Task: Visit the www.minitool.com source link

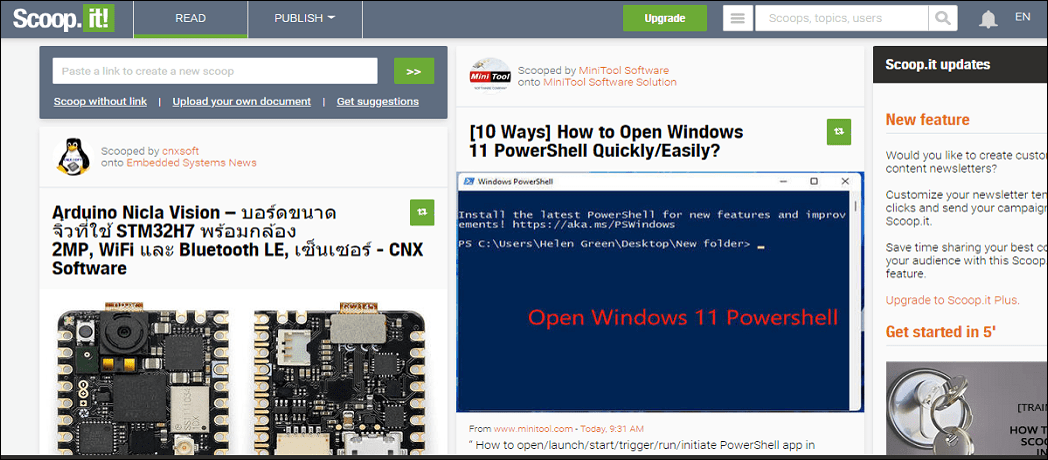Action: pyautogui.click(x=533, y=429)
